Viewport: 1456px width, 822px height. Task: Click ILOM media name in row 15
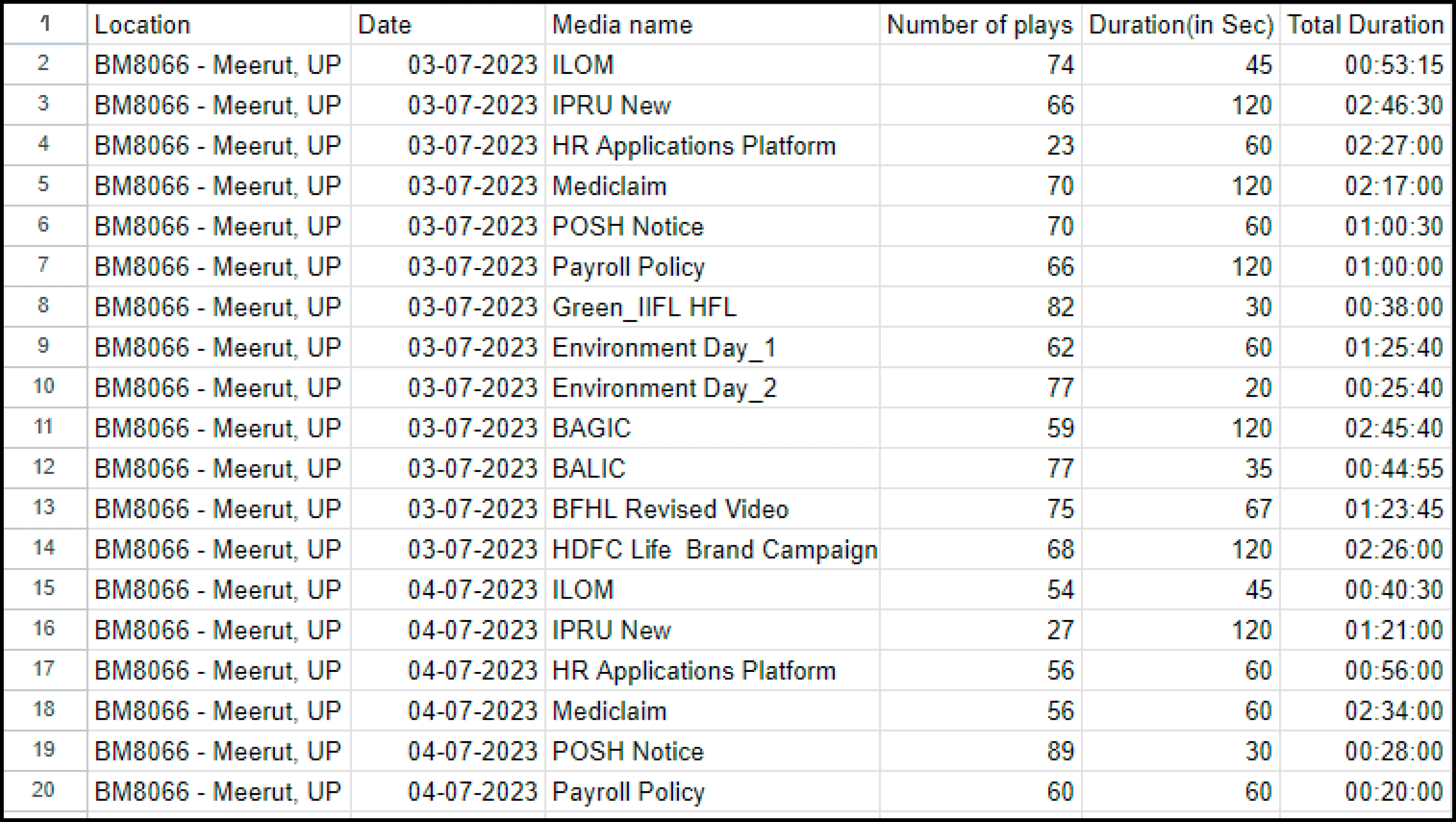point(712,589)
